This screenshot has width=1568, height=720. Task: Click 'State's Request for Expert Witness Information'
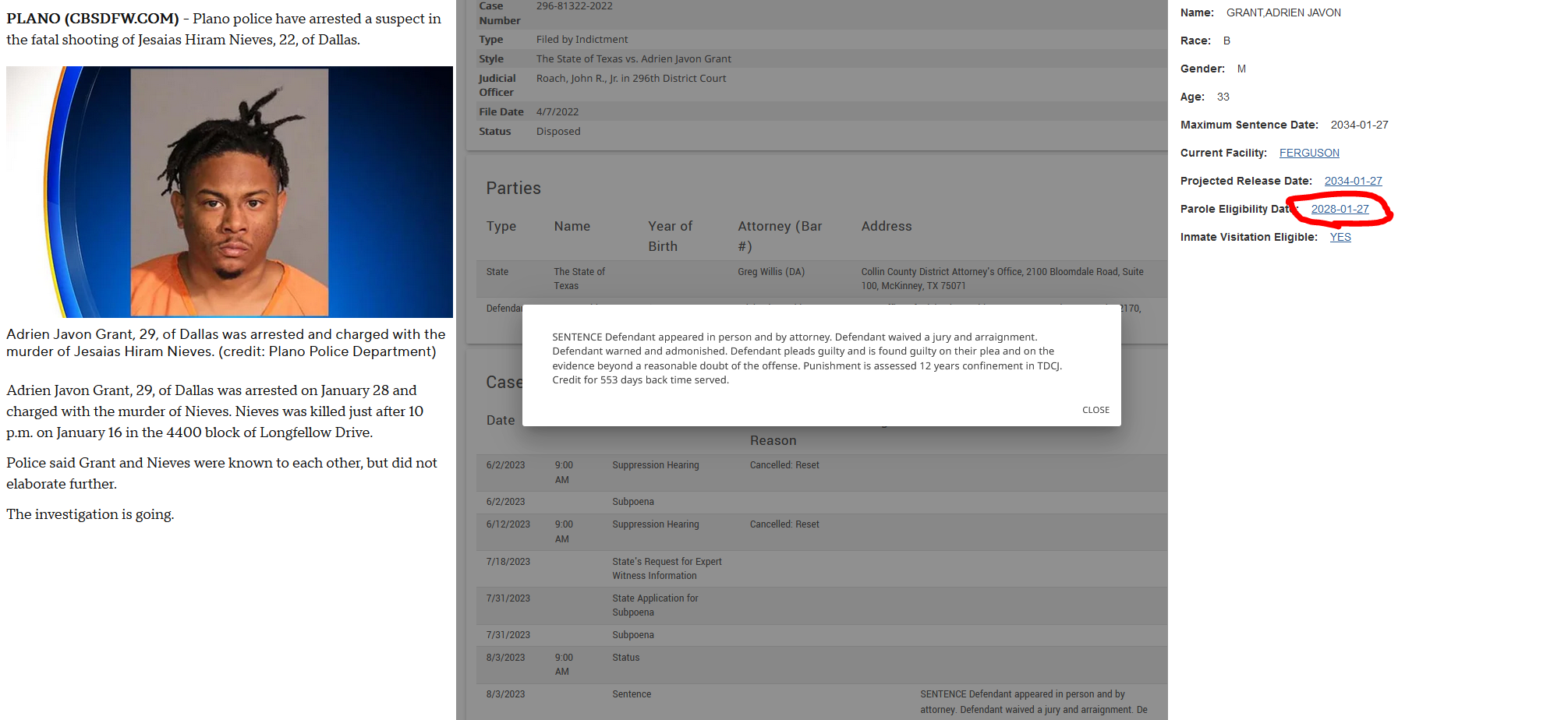[x=667, y=569]
